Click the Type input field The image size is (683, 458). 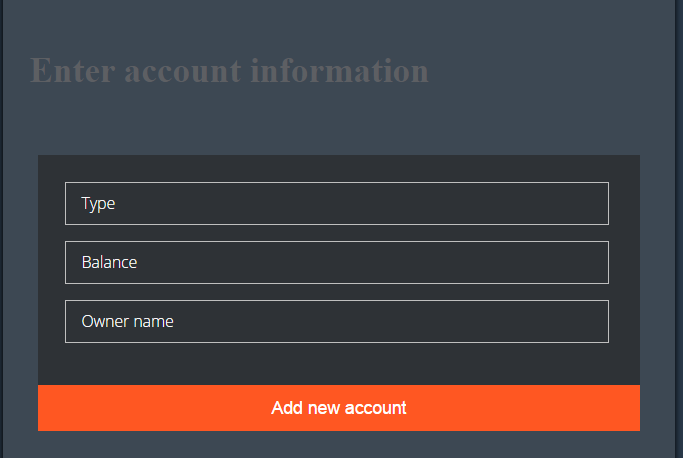[336, 203]
